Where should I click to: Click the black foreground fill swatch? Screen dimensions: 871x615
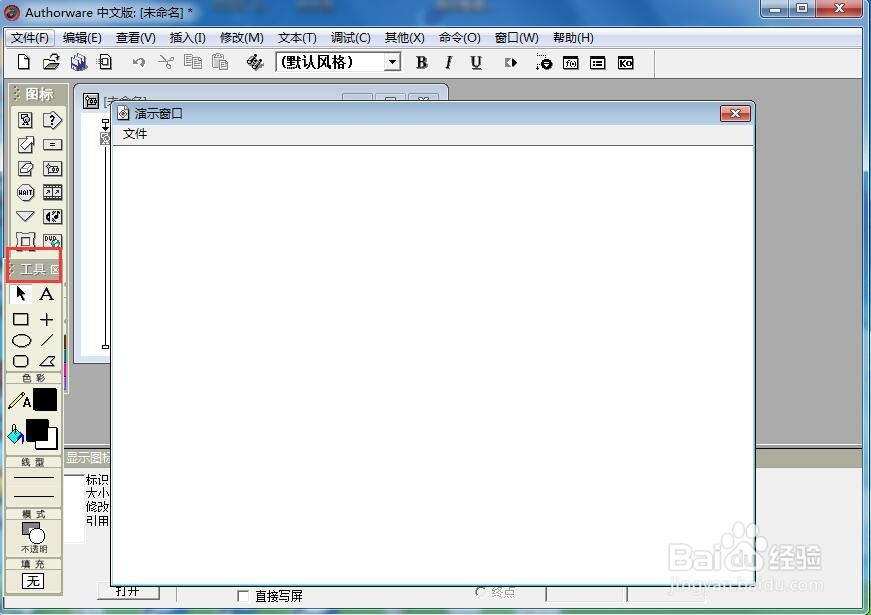pos(37,429)
